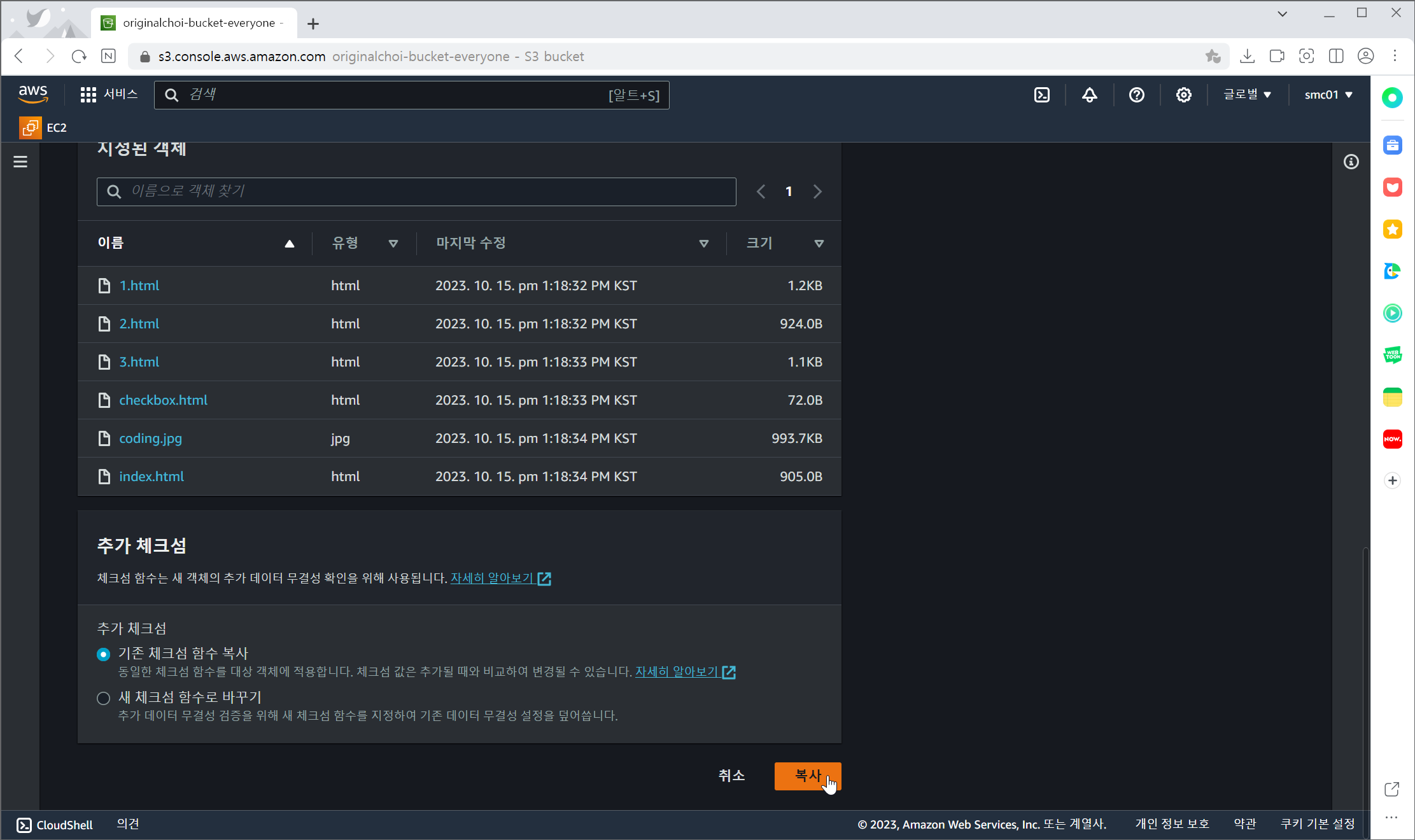Open the Webtoon sidebar icon

tap(1393, 355)
